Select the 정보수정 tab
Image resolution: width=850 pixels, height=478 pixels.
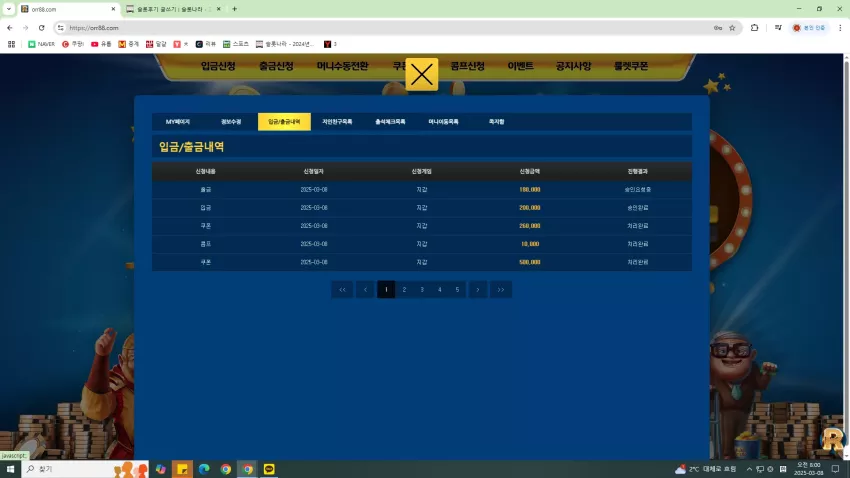point(231,122)
